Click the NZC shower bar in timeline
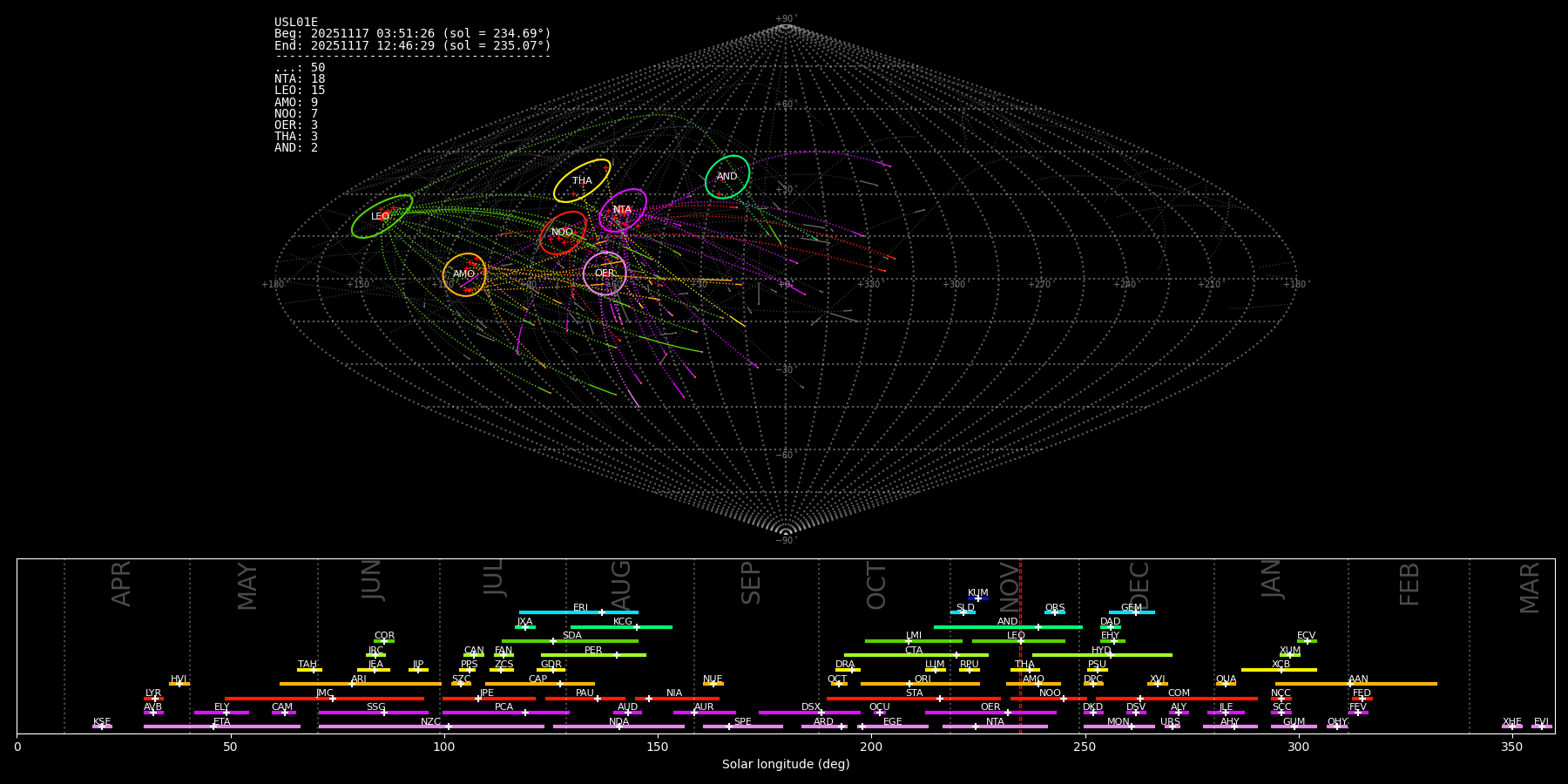The width and height of the screenshot is (1568, 784). 431,727
